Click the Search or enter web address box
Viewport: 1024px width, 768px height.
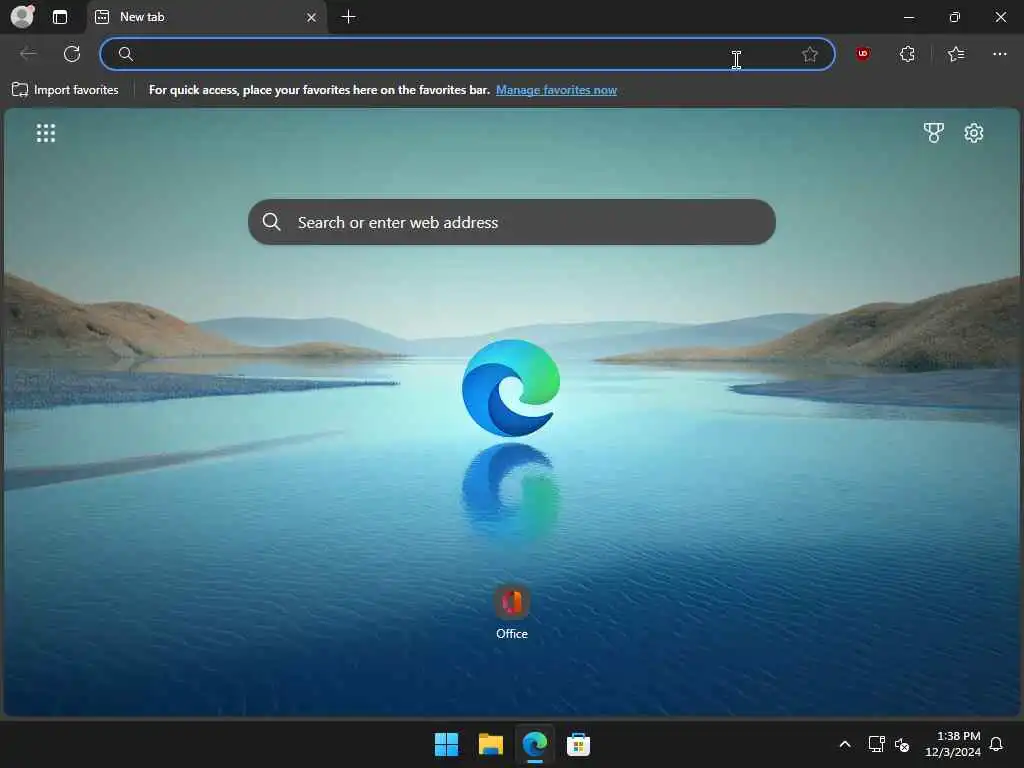point(512,222)
